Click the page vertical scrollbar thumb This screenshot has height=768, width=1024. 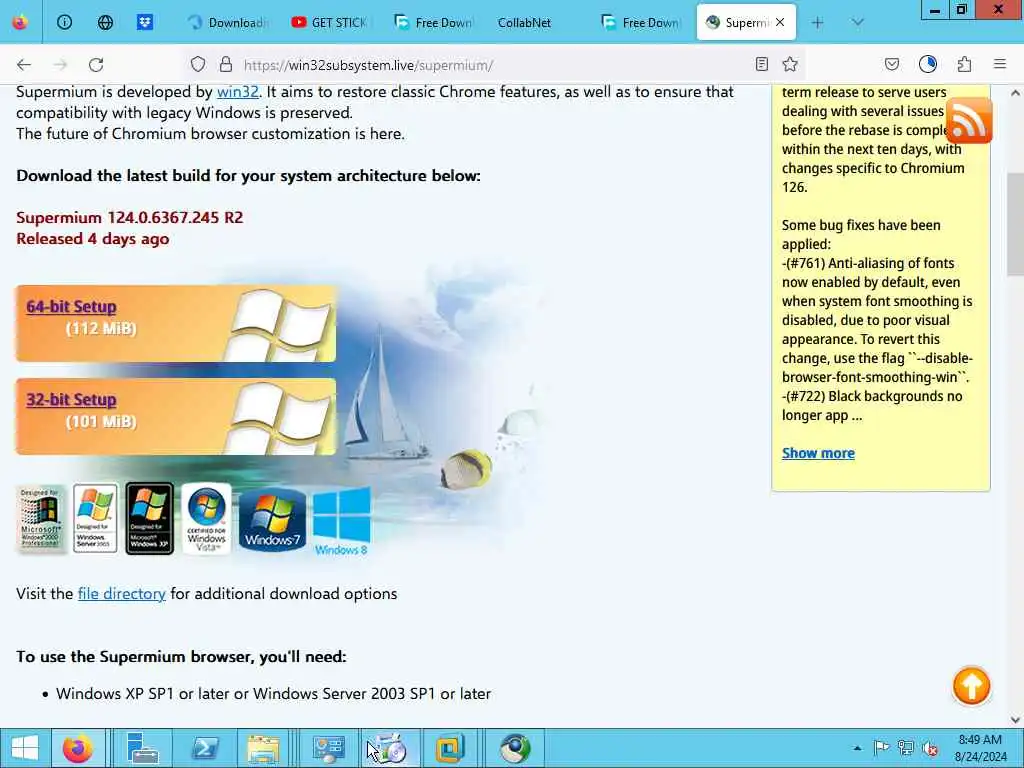(x=1015, y=224)
